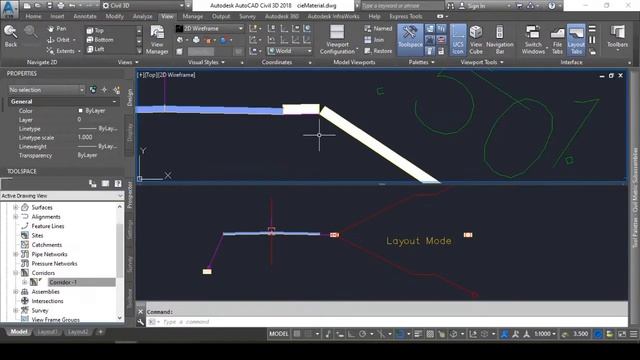Click the Color ByLayer swatch
The image size is (640, 360).
(x=80, y=111)
